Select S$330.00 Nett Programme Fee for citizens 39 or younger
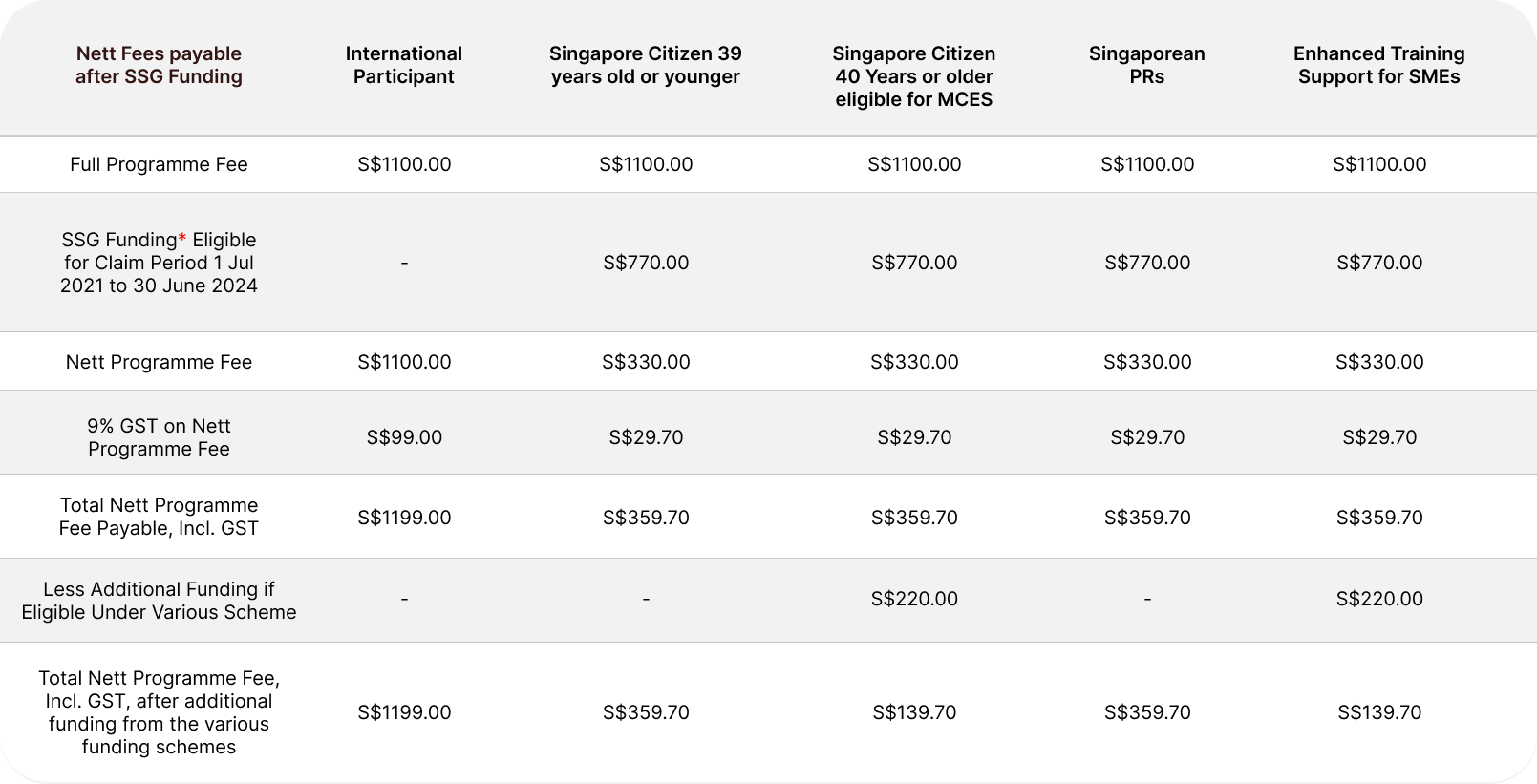Screen dimensions: 1537x784 [x=646, y=362]
